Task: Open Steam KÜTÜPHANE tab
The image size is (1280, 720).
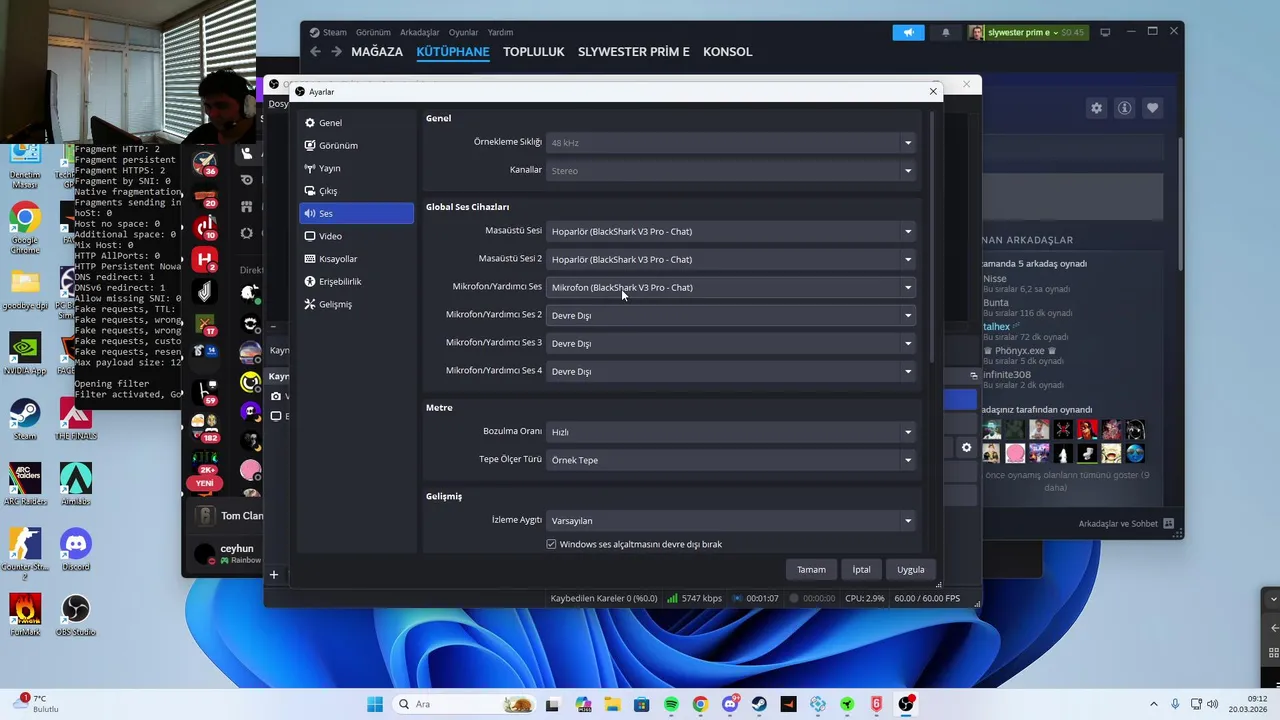Action: [453, 52]
